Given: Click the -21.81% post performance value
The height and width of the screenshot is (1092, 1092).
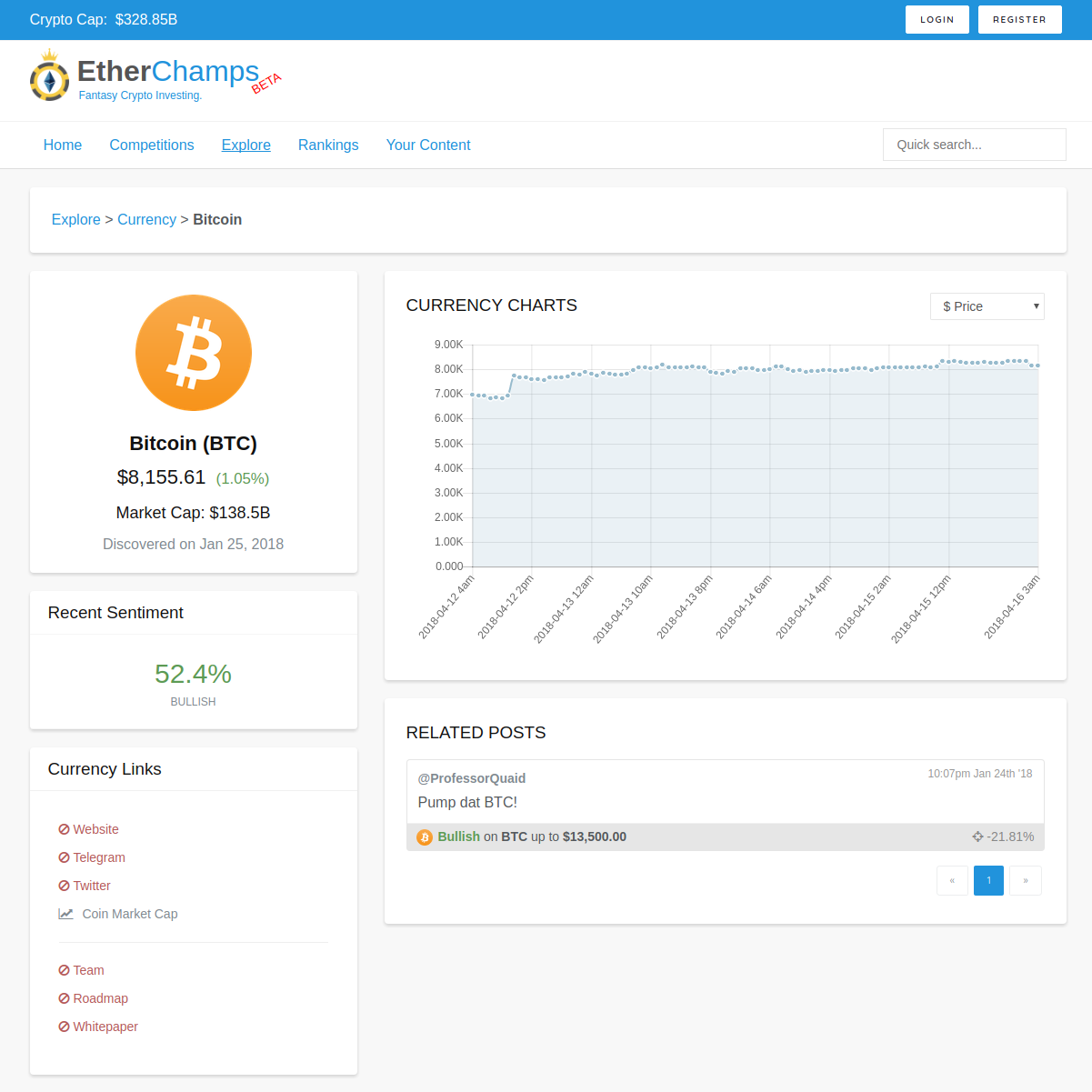Looking at the screenshot, I should 1011,837.
